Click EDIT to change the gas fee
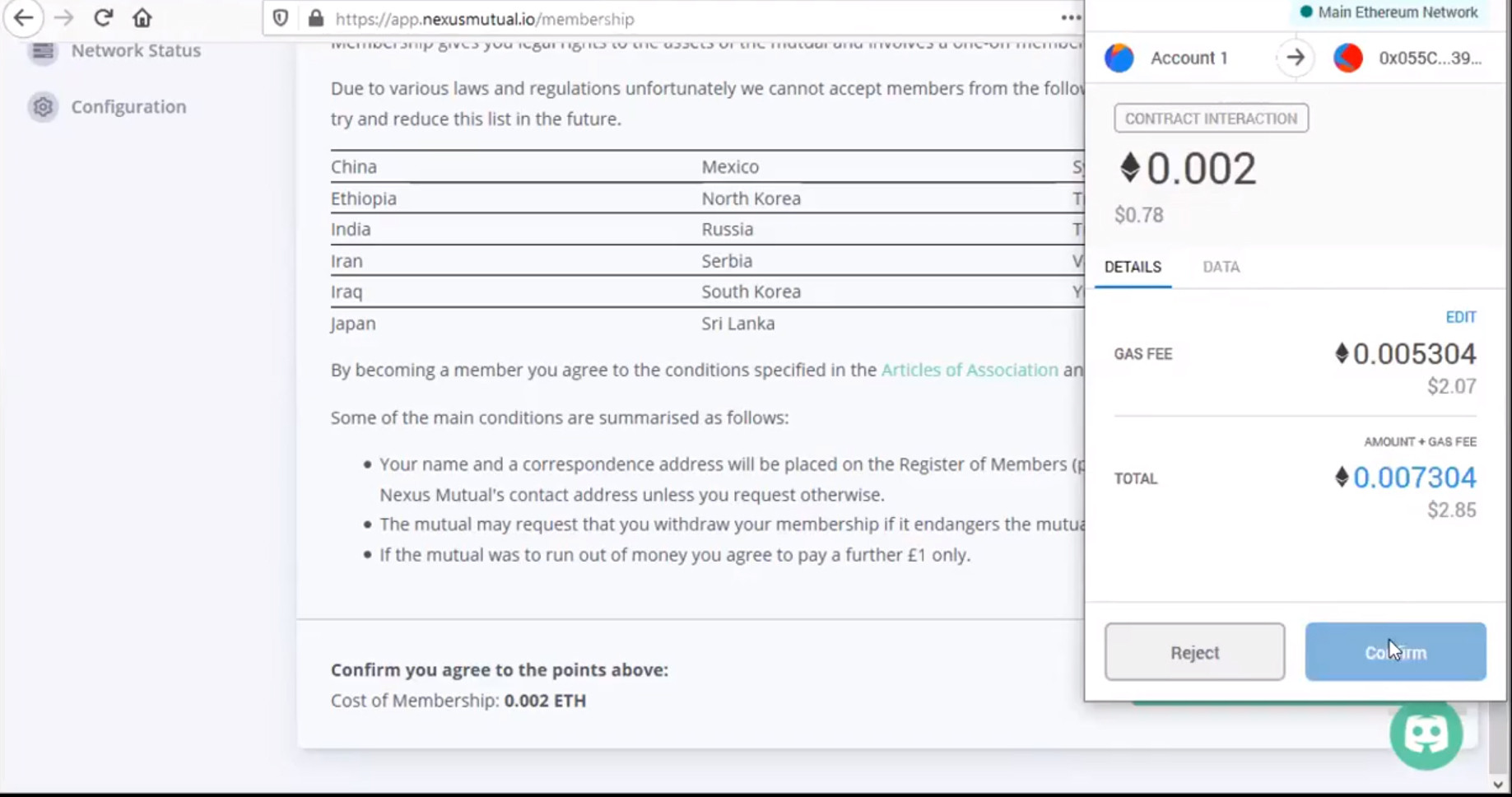Screen dimensions: 1512x797 (x=1461, y=317)
